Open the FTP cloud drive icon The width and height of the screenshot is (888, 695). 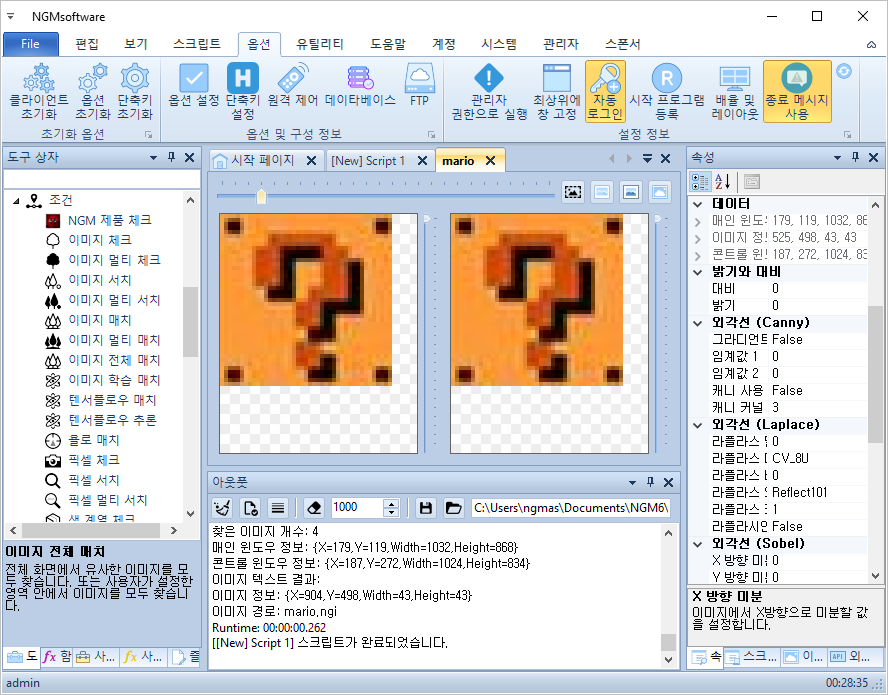(x=420, y=85)
